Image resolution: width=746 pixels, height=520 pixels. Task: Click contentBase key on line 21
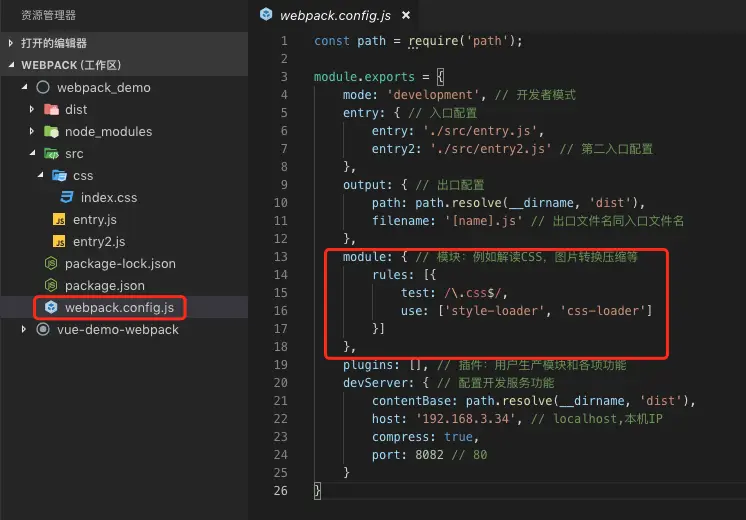[x=411, y=401]
